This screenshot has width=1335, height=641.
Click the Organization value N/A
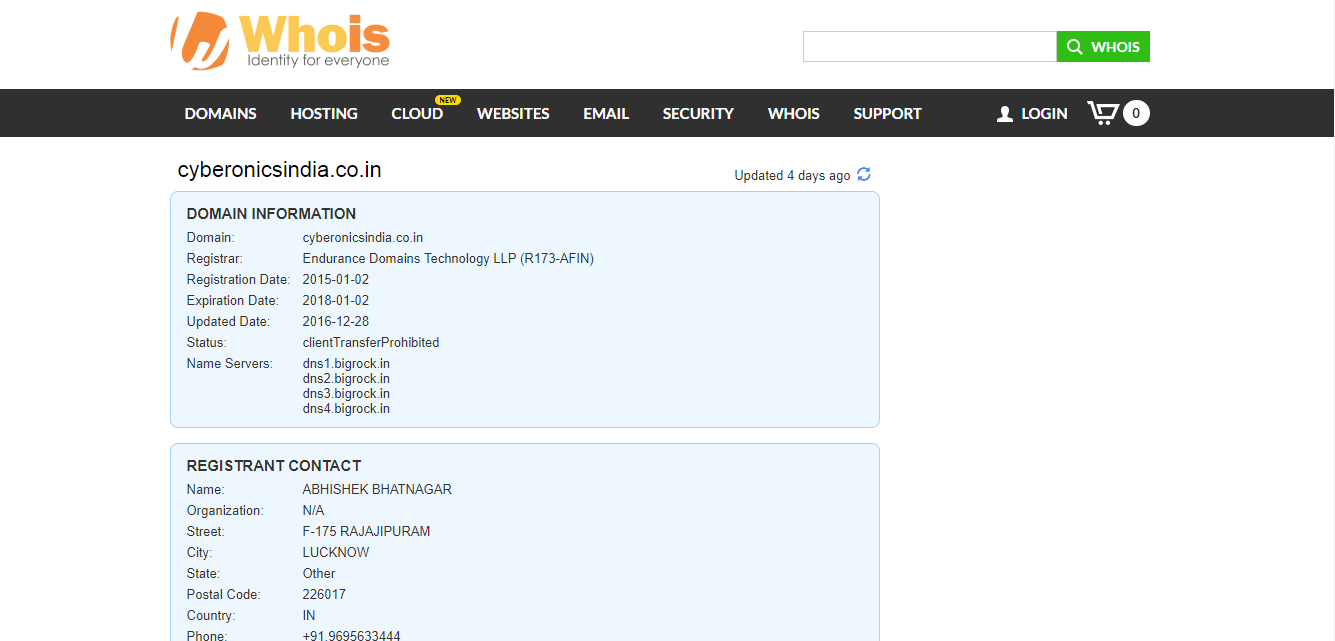point(313,510)
